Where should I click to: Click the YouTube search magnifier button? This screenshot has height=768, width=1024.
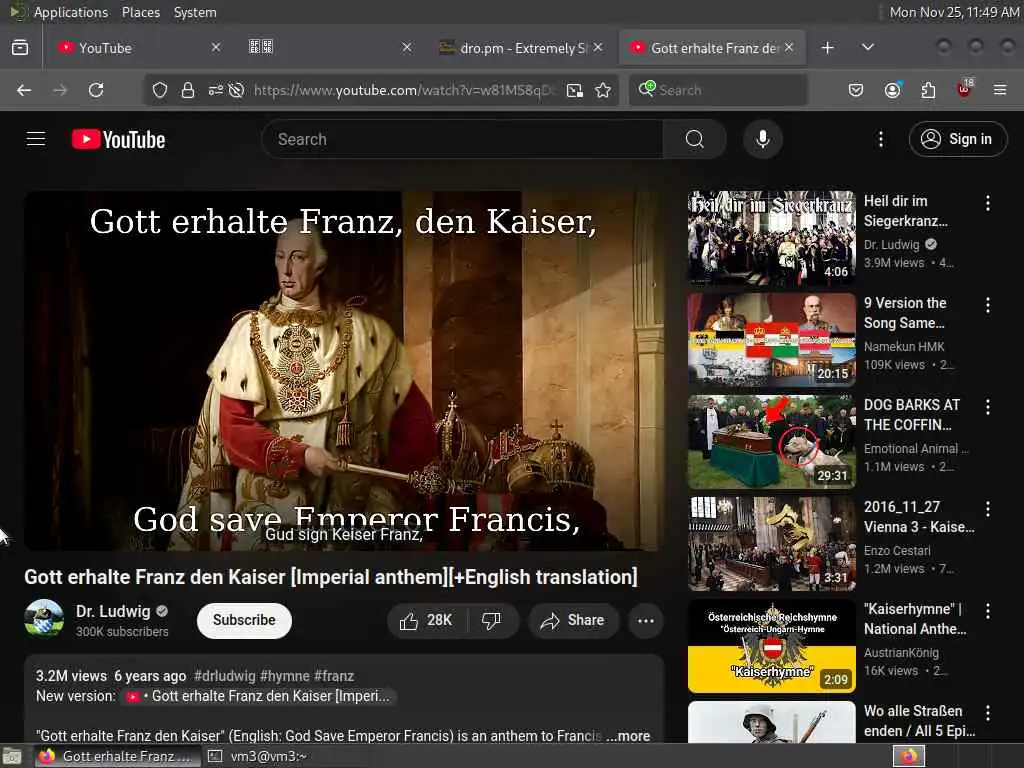click(x=695, y=139)
